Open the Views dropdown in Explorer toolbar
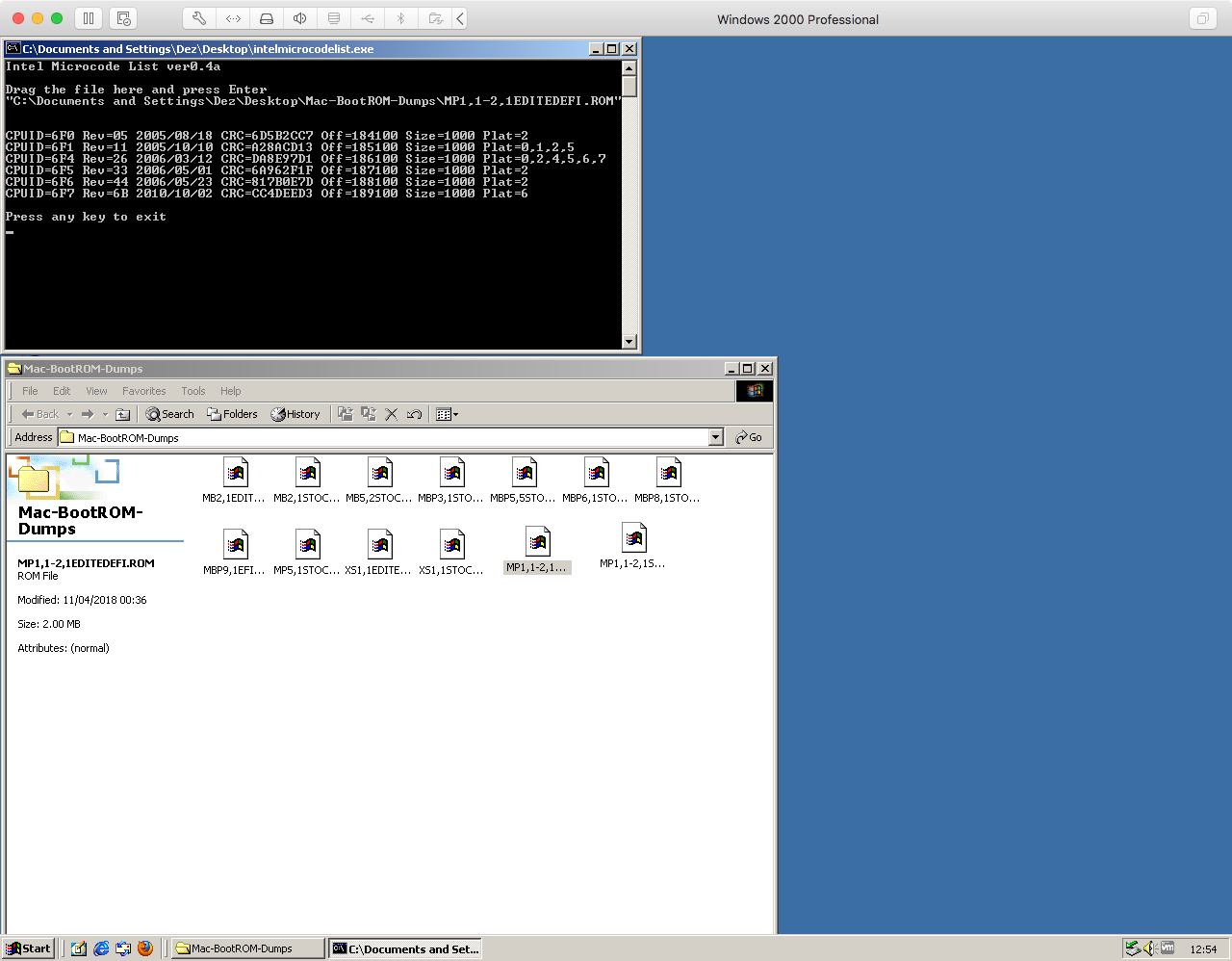1232x961 pixels. coord(448,414)
